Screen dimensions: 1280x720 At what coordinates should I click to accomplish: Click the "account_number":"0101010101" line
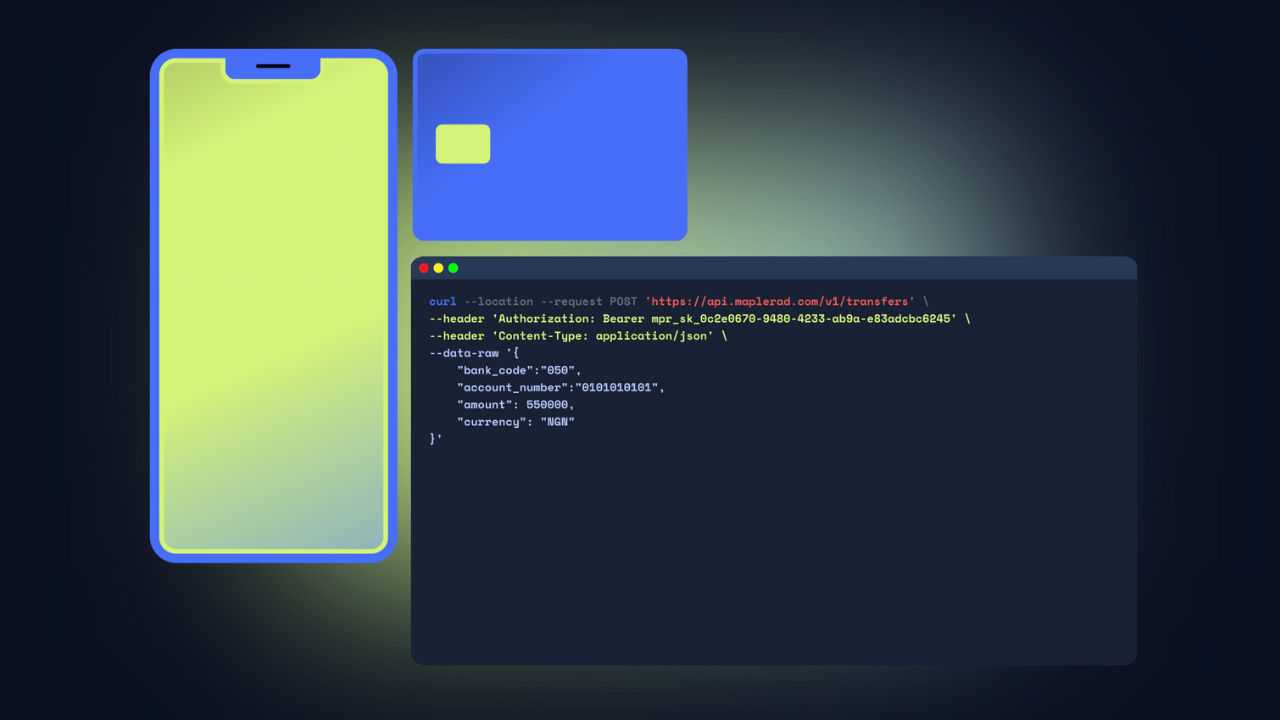561,387
